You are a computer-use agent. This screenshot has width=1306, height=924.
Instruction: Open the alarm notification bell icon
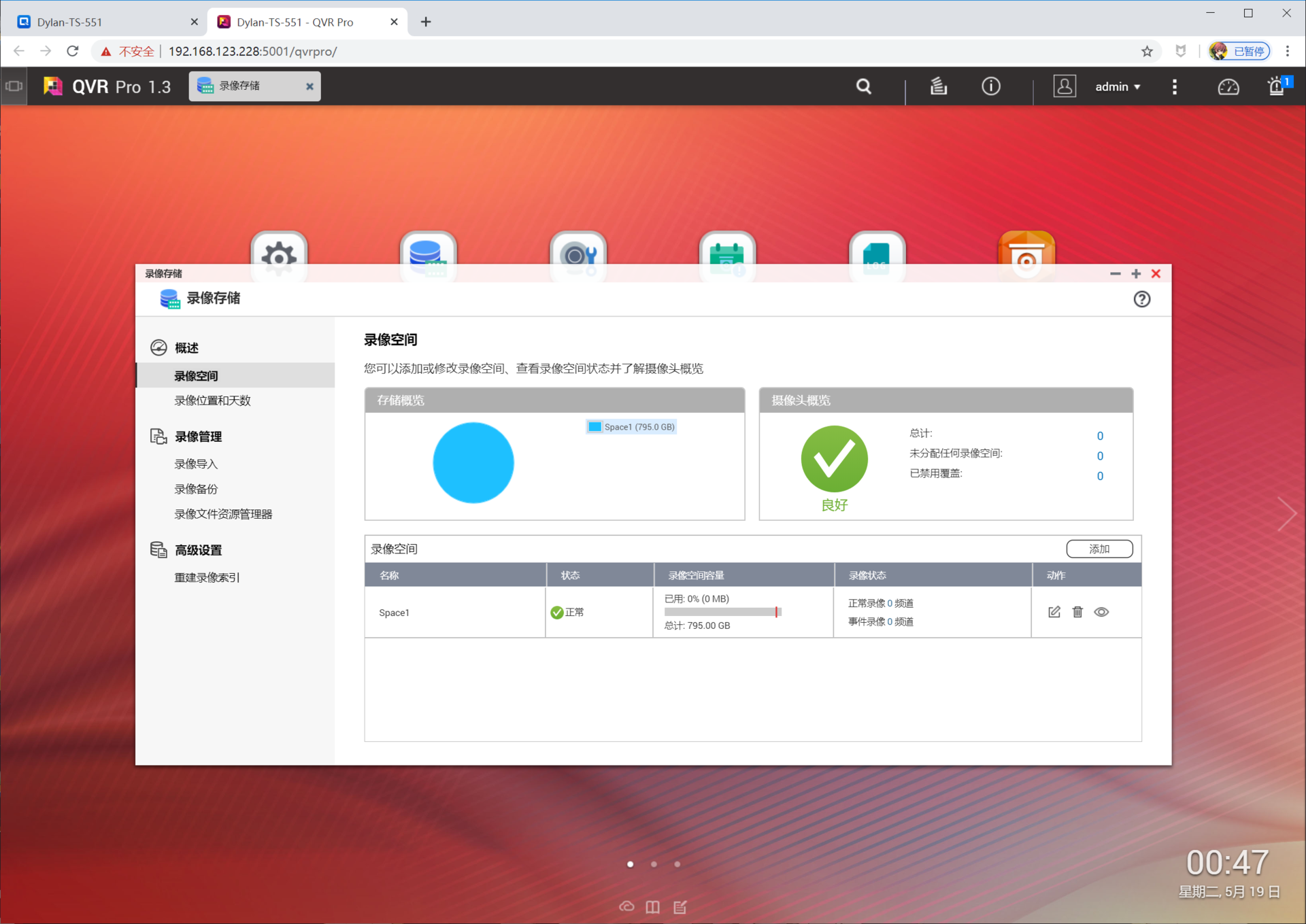(1276, 86)
